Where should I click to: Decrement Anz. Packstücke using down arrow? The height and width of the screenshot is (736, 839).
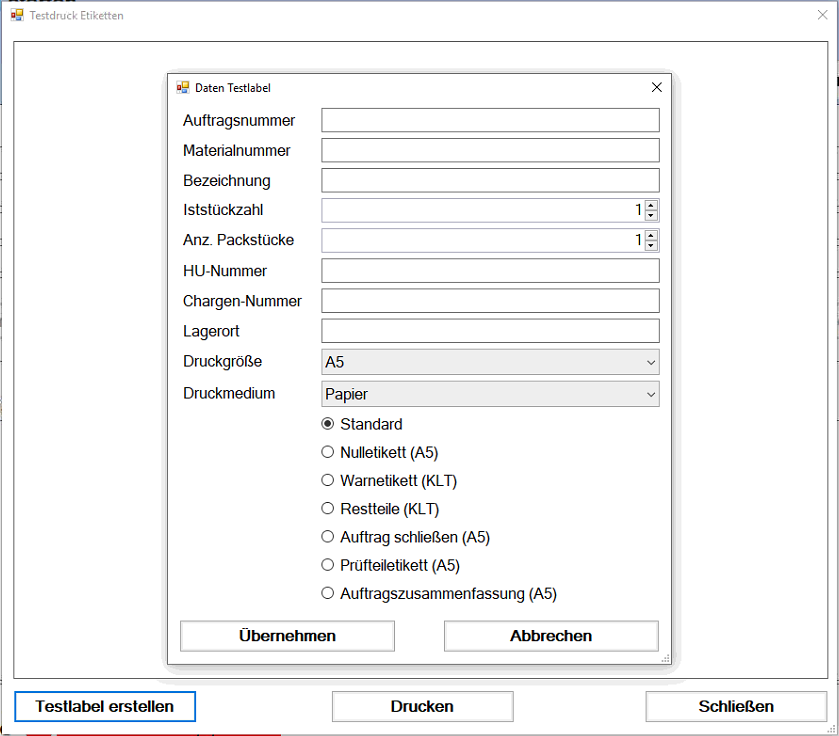coord(651,245)
